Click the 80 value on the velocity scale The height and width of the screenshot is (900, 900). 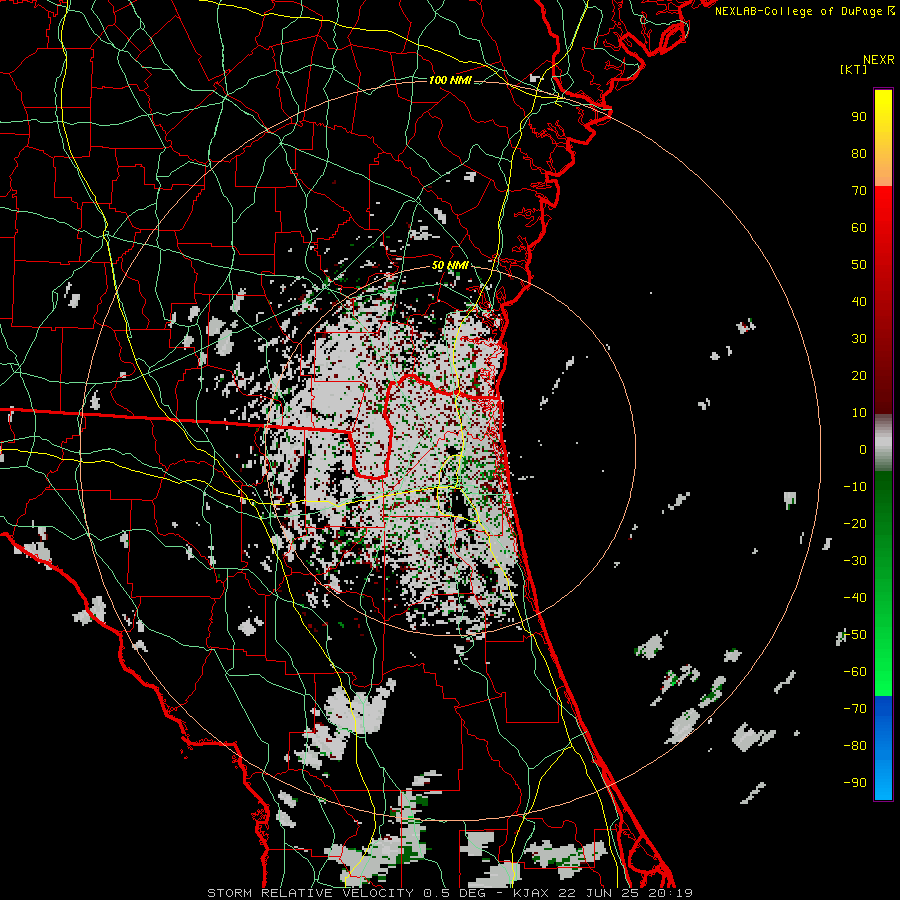pyautogui.click(x=859, y=153)
